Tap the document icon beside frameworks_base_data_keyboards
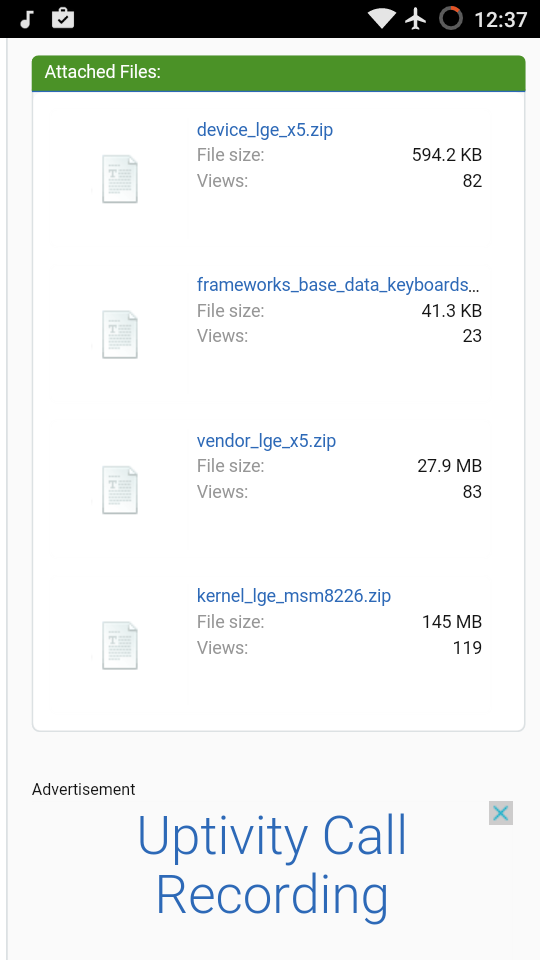The width and height of the screenshot is (540, 960). tap(120, 334)
